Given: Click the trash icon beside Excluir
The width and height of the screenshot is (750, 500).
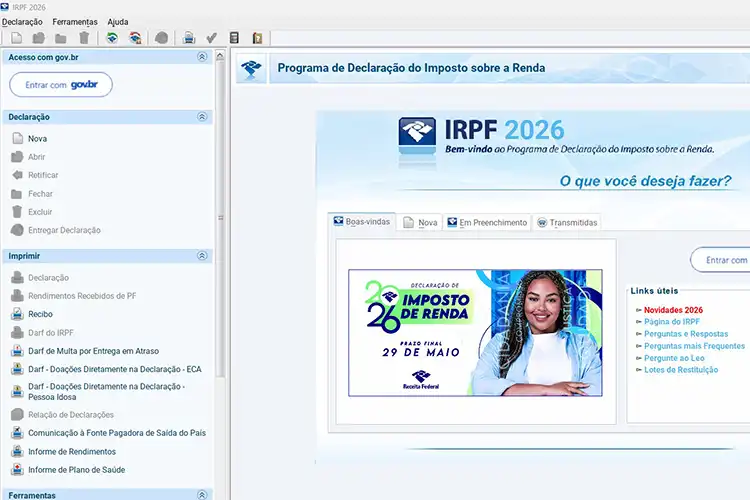Looking at the screenshot, I should click(x=17, y=212).
